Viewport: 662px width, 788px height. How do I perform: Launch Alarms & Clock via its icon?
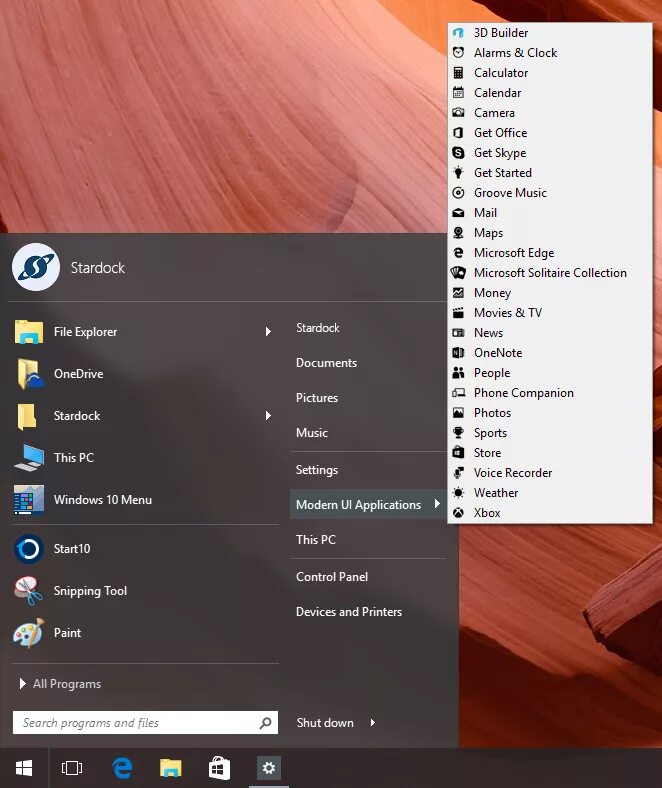point(458,52)
